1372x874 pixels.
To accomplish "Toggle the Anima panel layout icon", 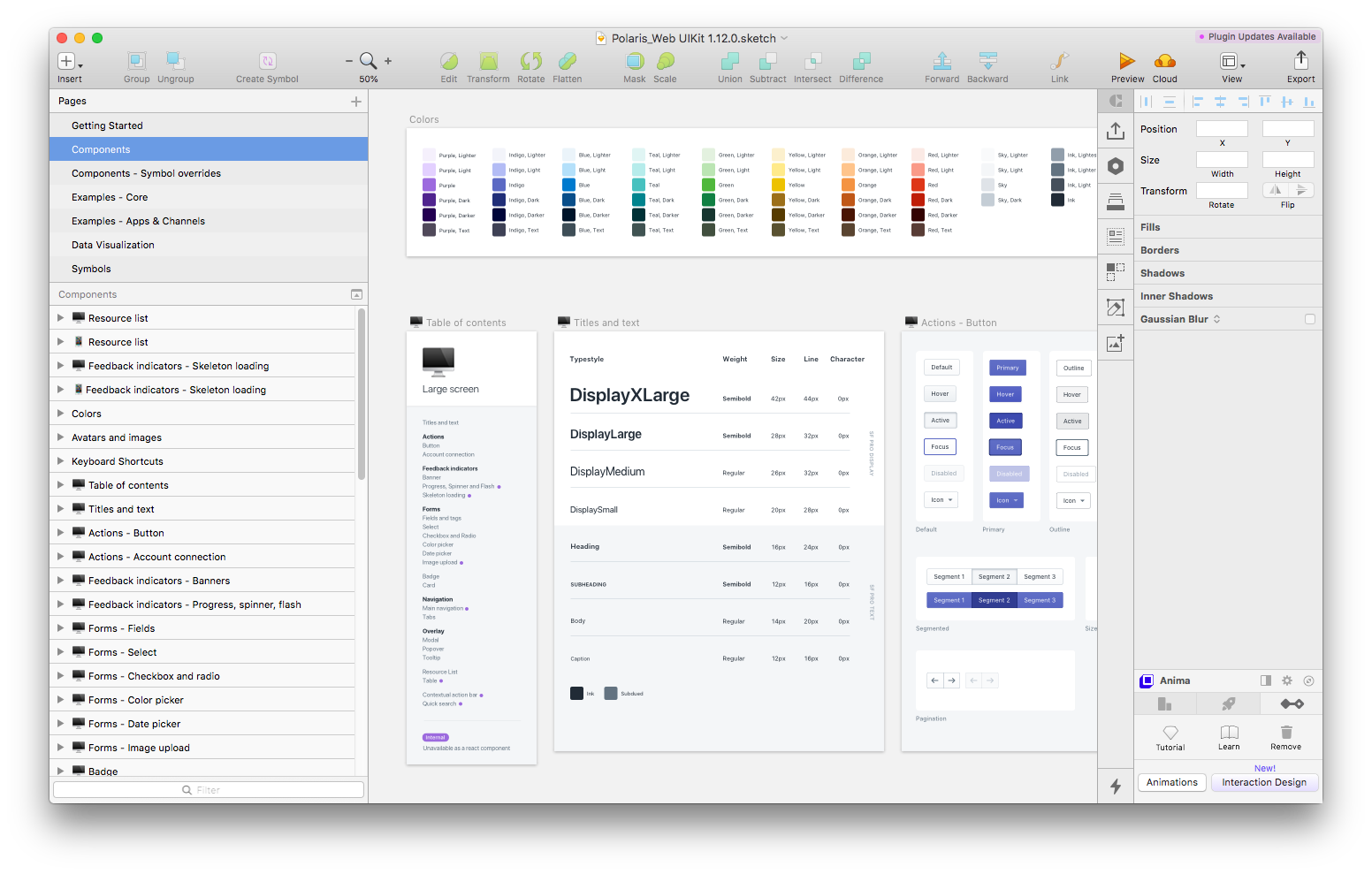I will coord(1265,680).
